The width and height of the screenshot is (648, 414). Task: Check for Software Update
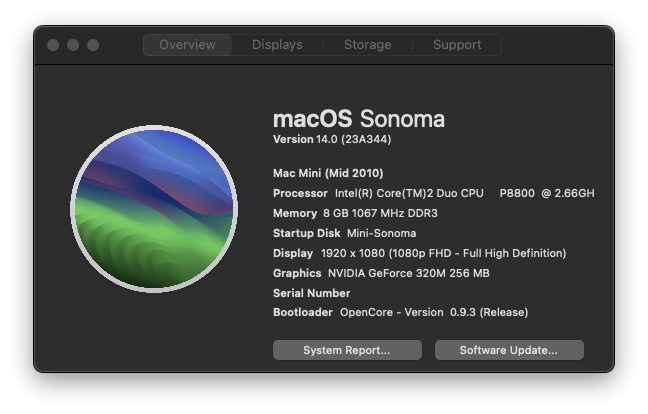pos(509,350)
